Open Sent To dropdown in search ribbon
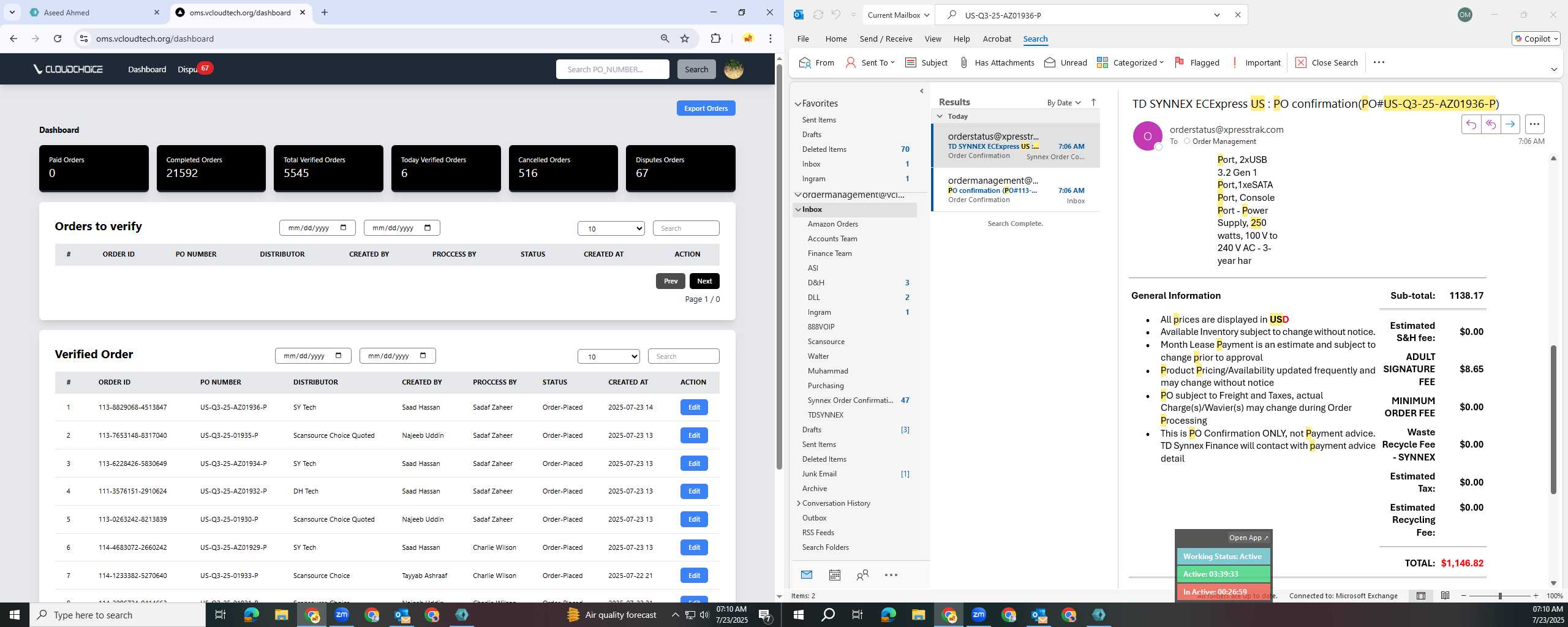This screenshot has width=1568, height=627. coord(870,62)
